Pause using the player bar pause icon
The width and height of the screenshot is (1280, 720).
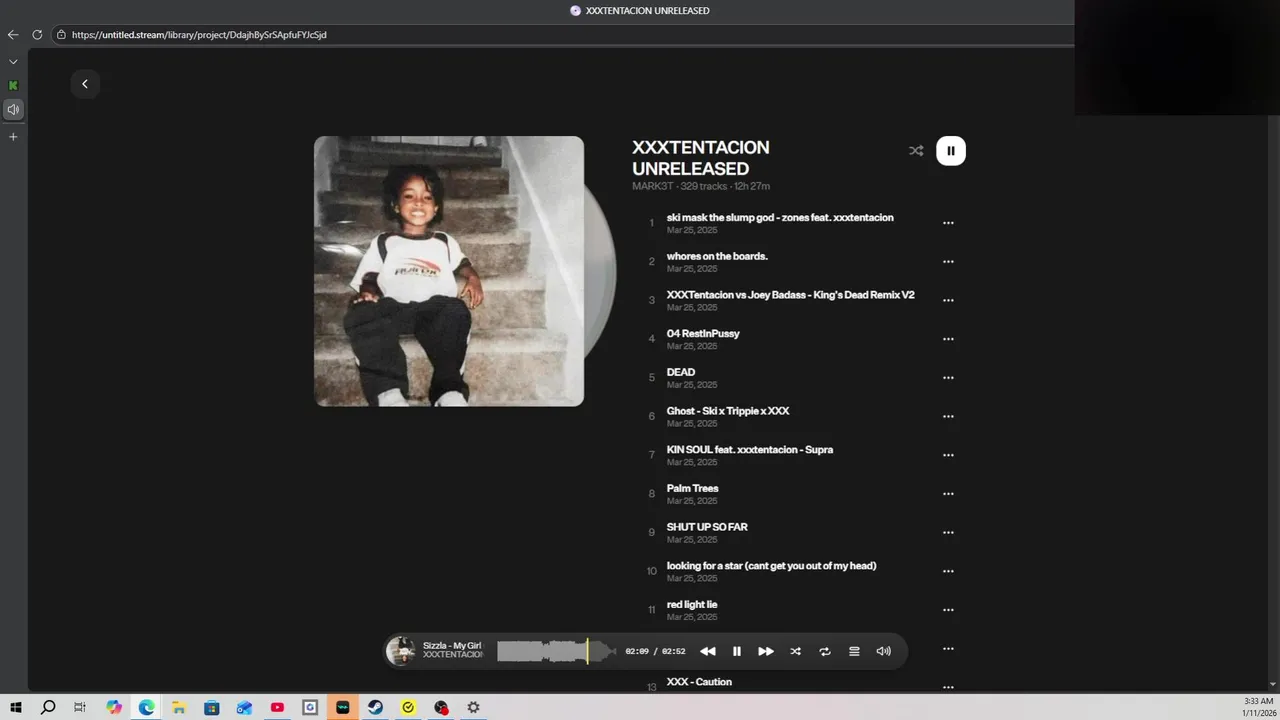(x=737, y=651)
